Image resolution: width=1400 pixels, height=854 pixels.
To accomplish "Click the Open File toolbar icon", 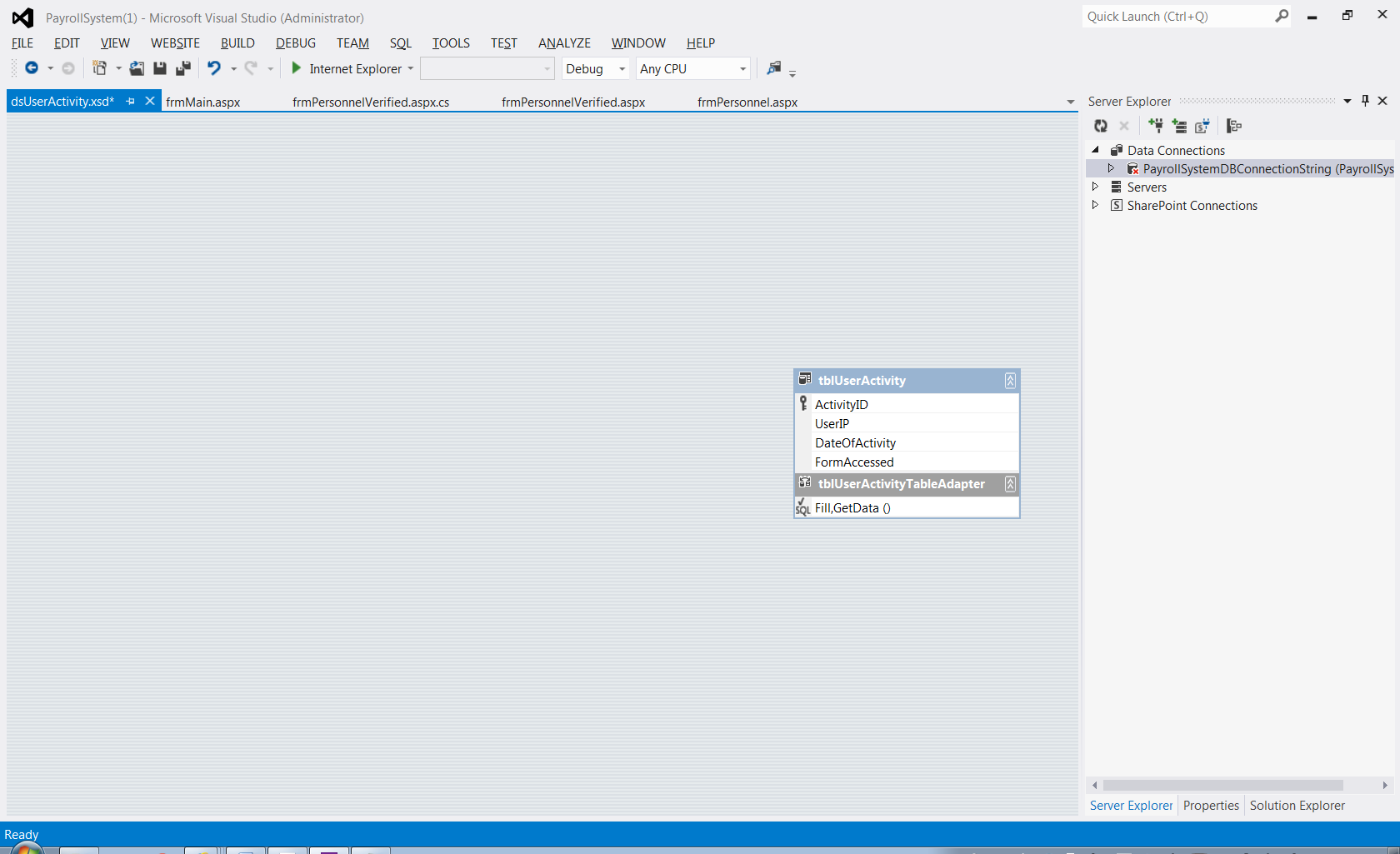I will [x=137, y=68].
